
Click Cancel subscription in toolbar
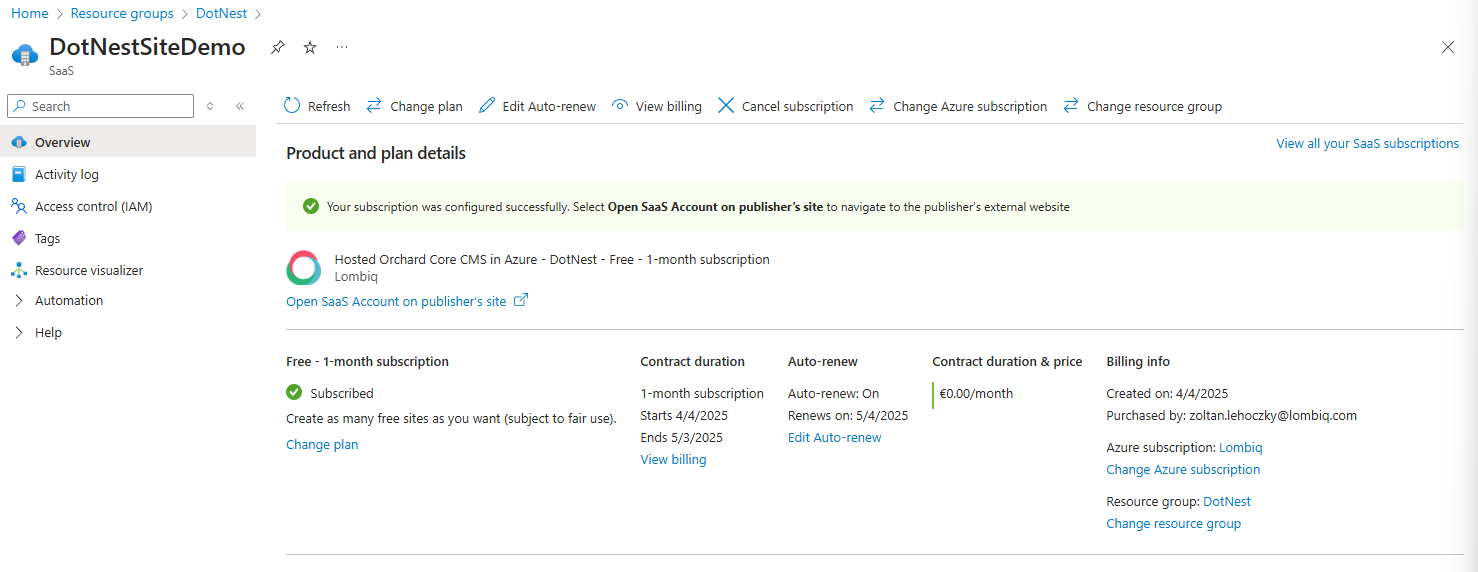coord(786,106)
